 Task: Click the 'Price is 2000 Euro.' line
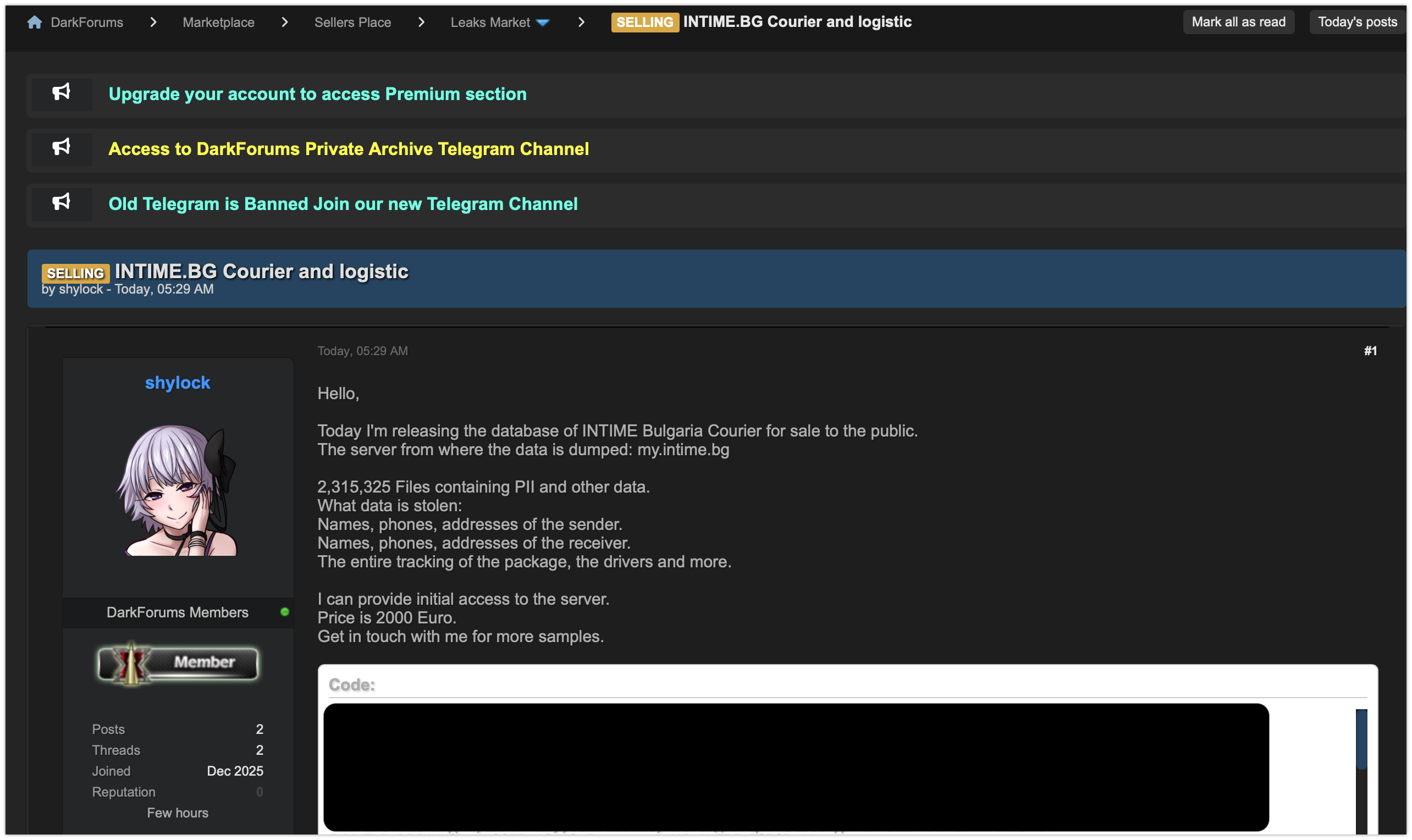point(387,617)
